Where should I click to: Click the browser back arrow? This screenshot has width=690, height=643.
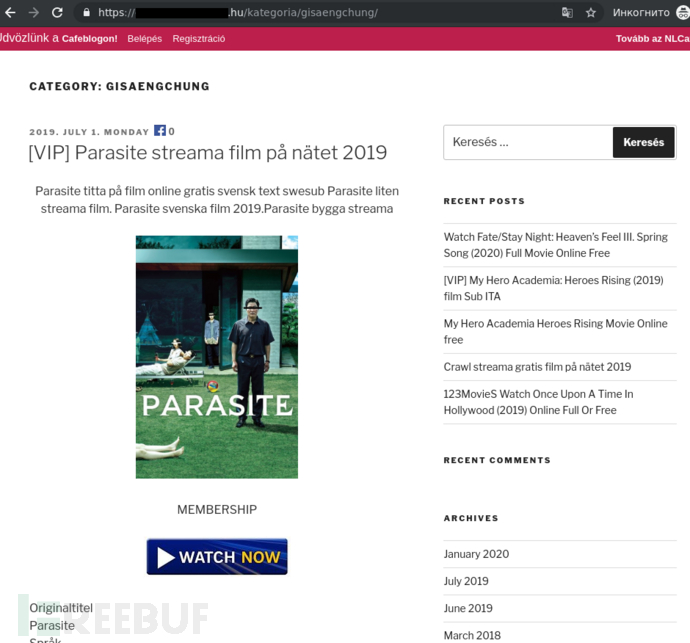(x=10, y=12)
